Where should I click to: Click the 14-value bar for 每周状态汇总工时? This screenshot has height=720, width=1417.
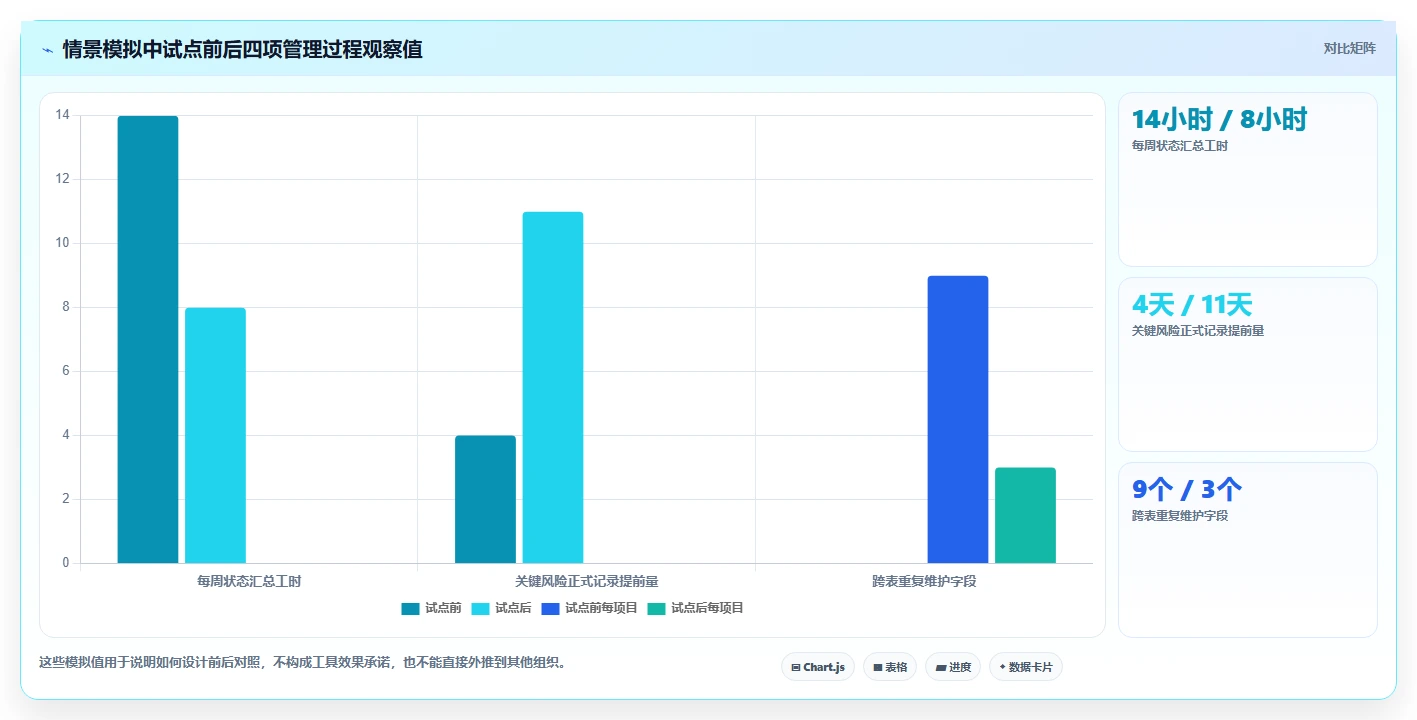pyautogui.click(x=148, y=339)
